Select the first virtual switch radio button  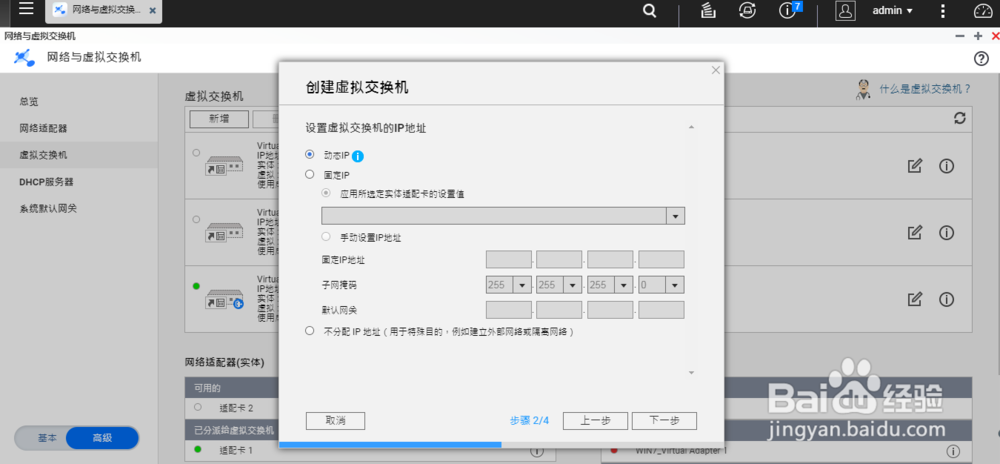point(196,152)
